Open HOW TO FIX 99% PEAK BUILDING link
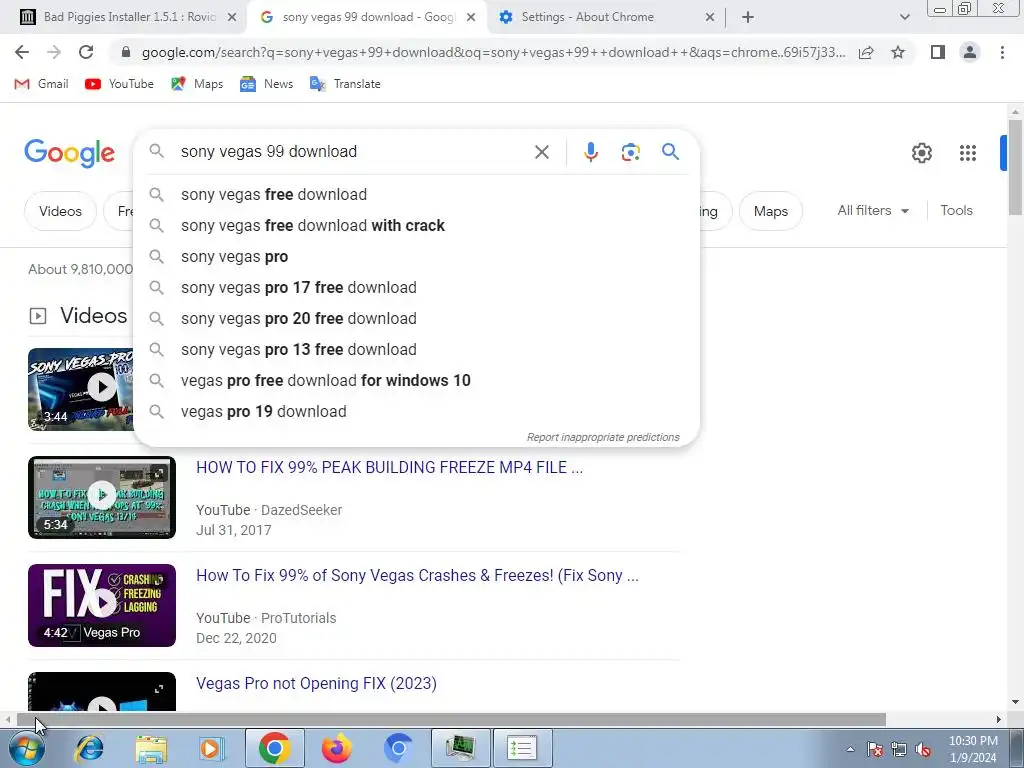This screenshot has height=768, width=1024. click(x=389, y=468)
